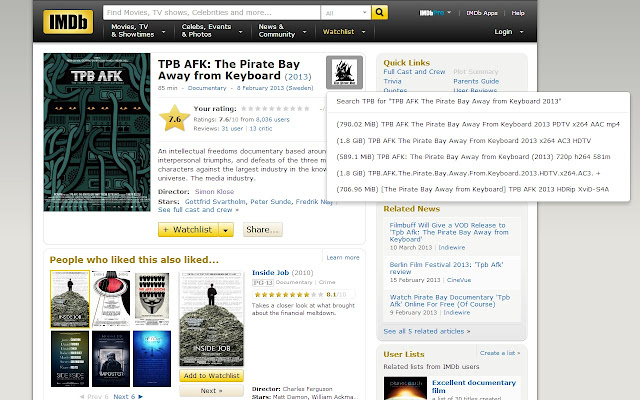Open the Inside Job title link

(x=270, y=273)
